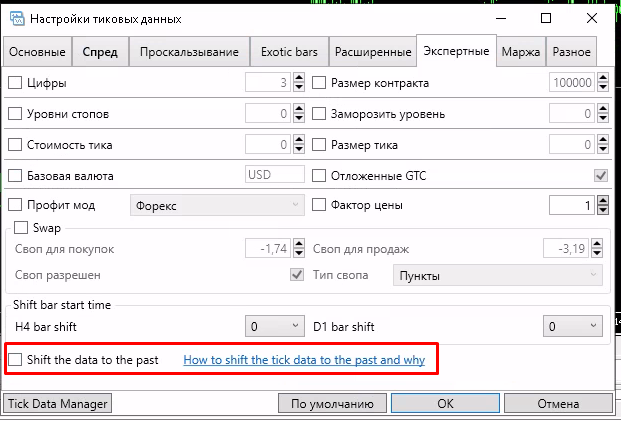Maximize the settings dialog window

click(x=546, y=18)
